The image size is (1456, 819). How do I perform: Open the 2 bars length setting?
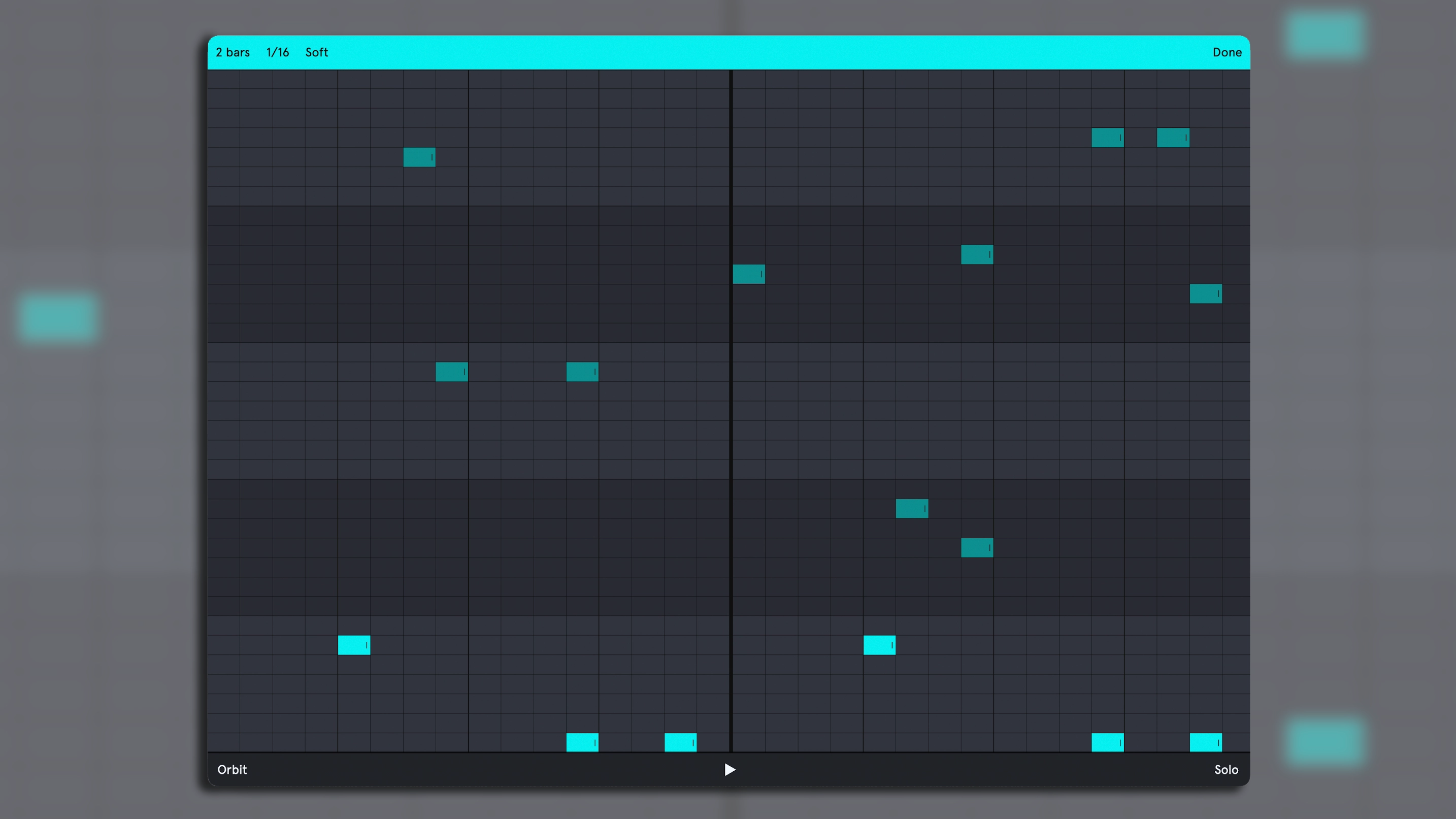coord(233,52)
